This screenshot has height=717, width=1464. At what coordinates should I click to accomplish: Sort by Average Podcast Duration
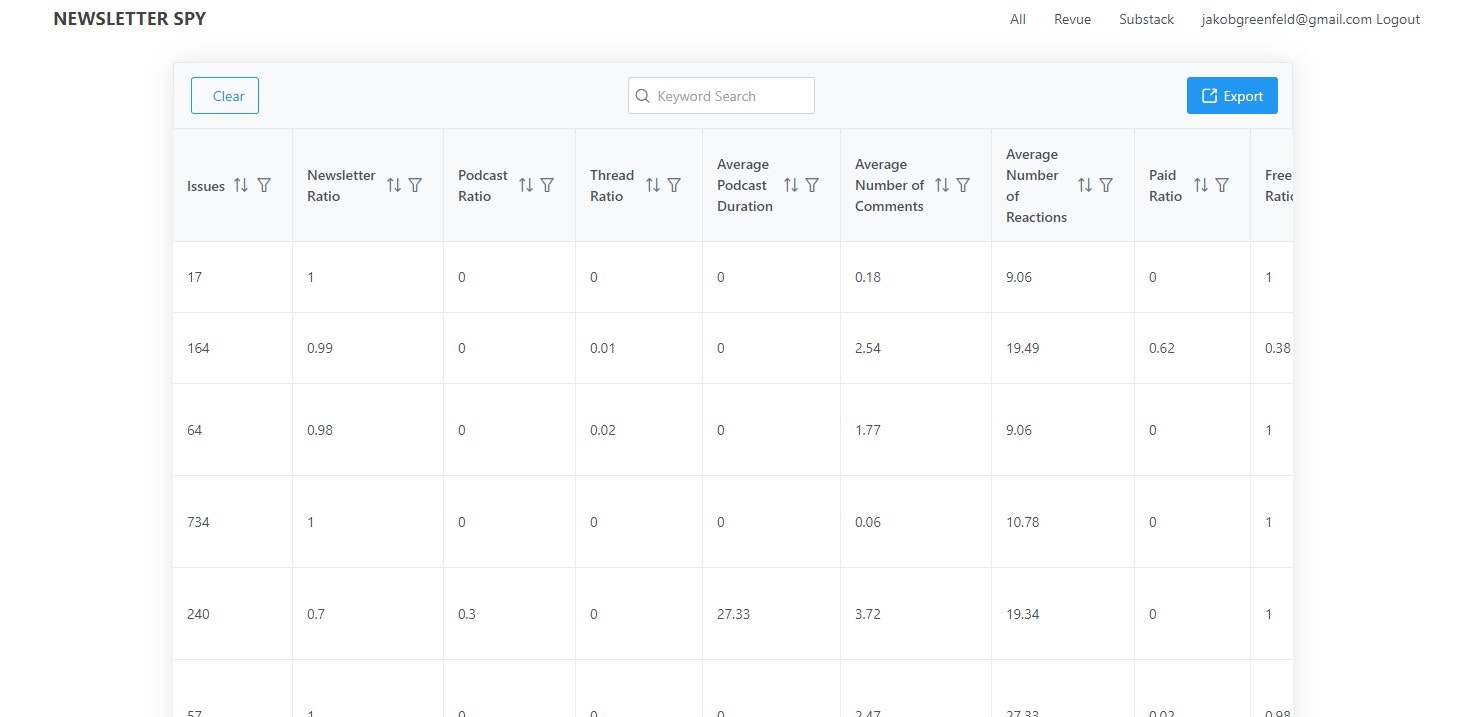pos(791,185)
